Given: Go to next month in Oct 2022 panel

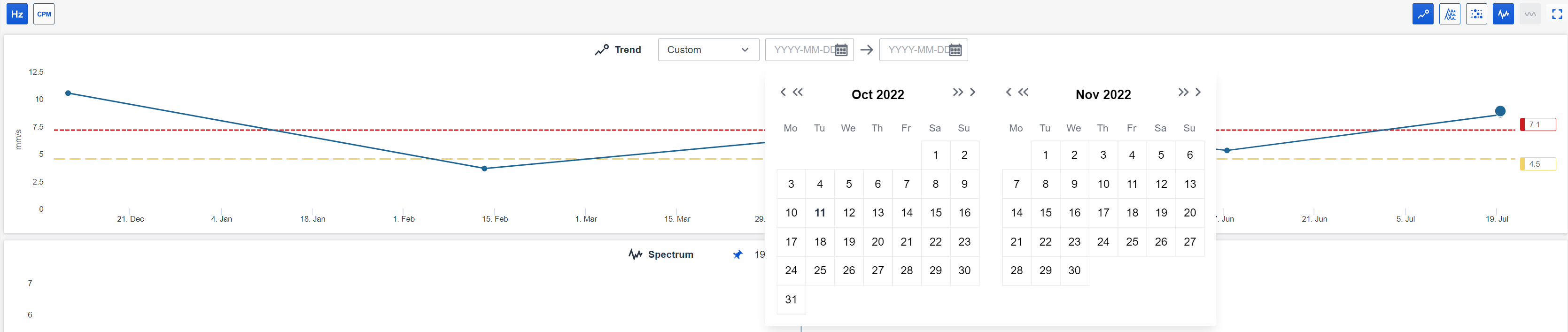Looking at the screenshot, I should coord(973,93).
